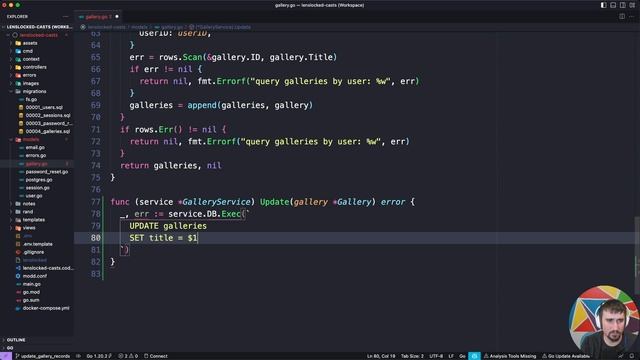Toggle bottom panel visibility in the title bar
The height and width of the screenshot is (360, 640).
[613, 5]
